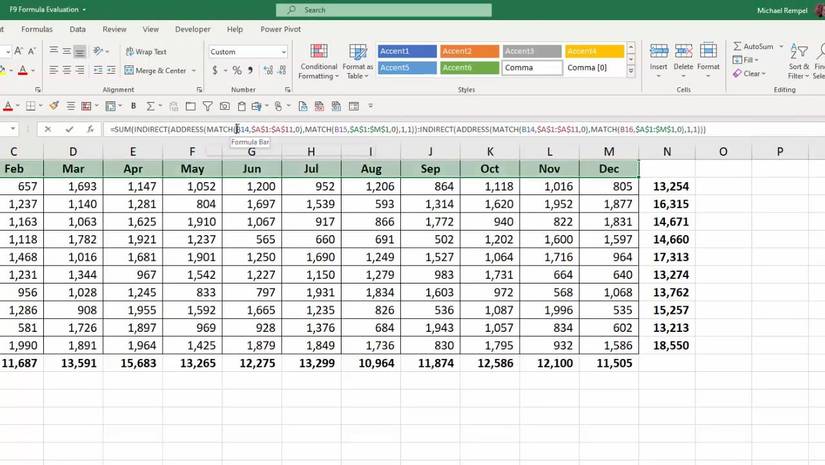The image size is (825, 465).
Task: Toggle Wrap Text for the cell
Action: (x=146, y=51)
